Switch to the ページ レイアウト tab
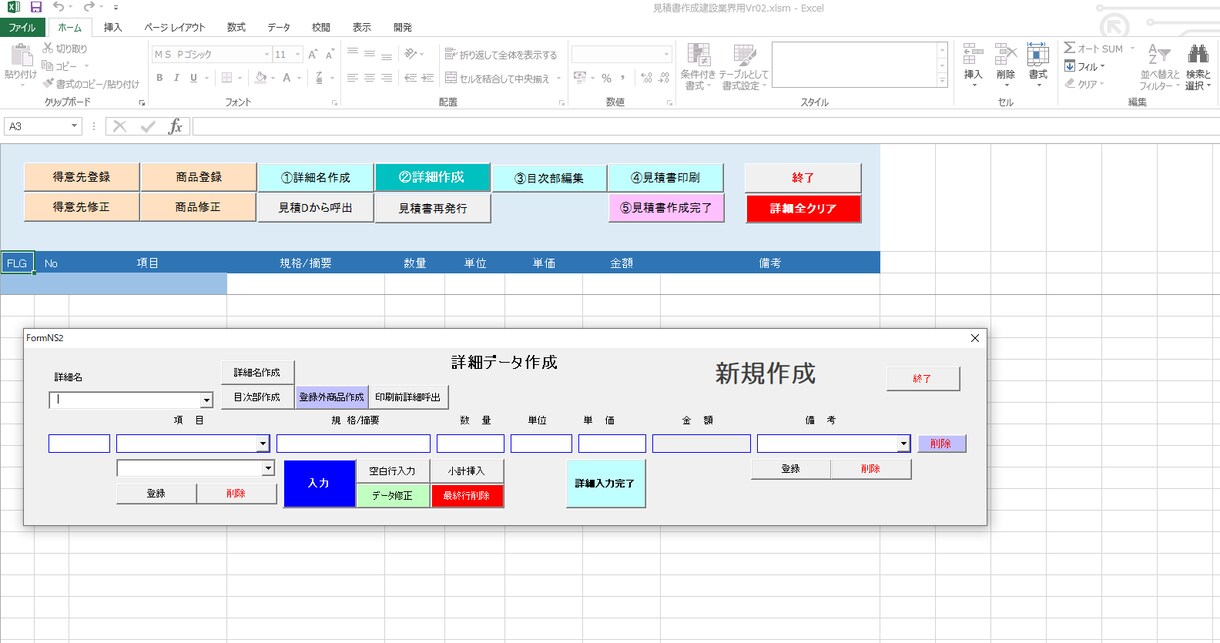 [x=174, y=28]
